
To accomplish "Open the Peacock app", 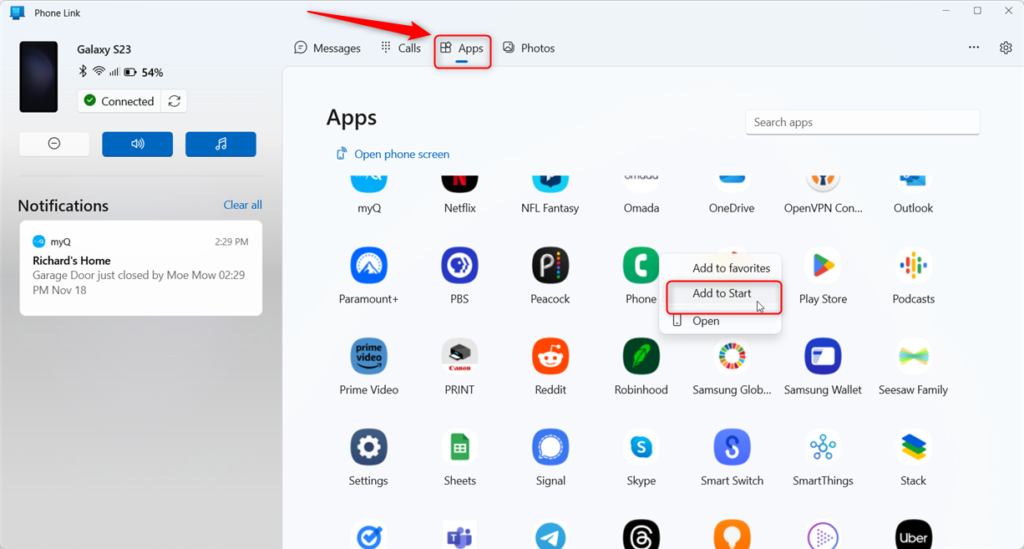I will 550,266.
